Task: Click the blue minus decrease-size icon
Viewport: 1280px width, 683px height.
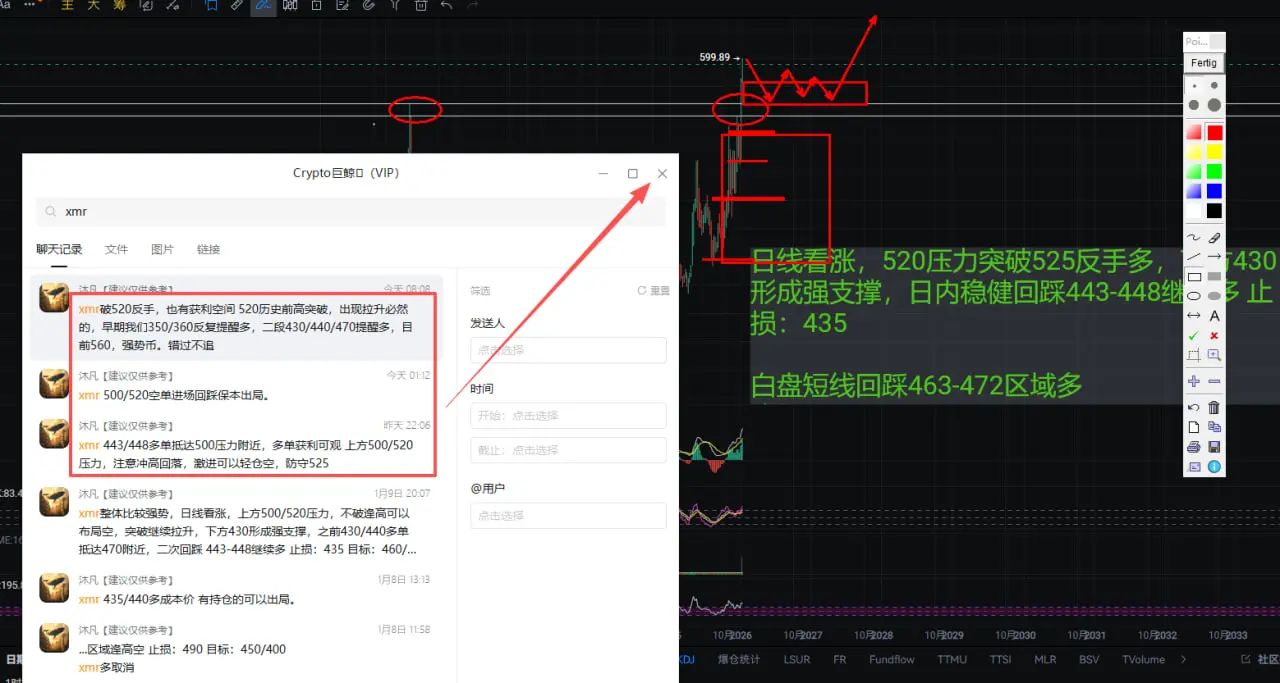Action: click(x=1214, y=381)
